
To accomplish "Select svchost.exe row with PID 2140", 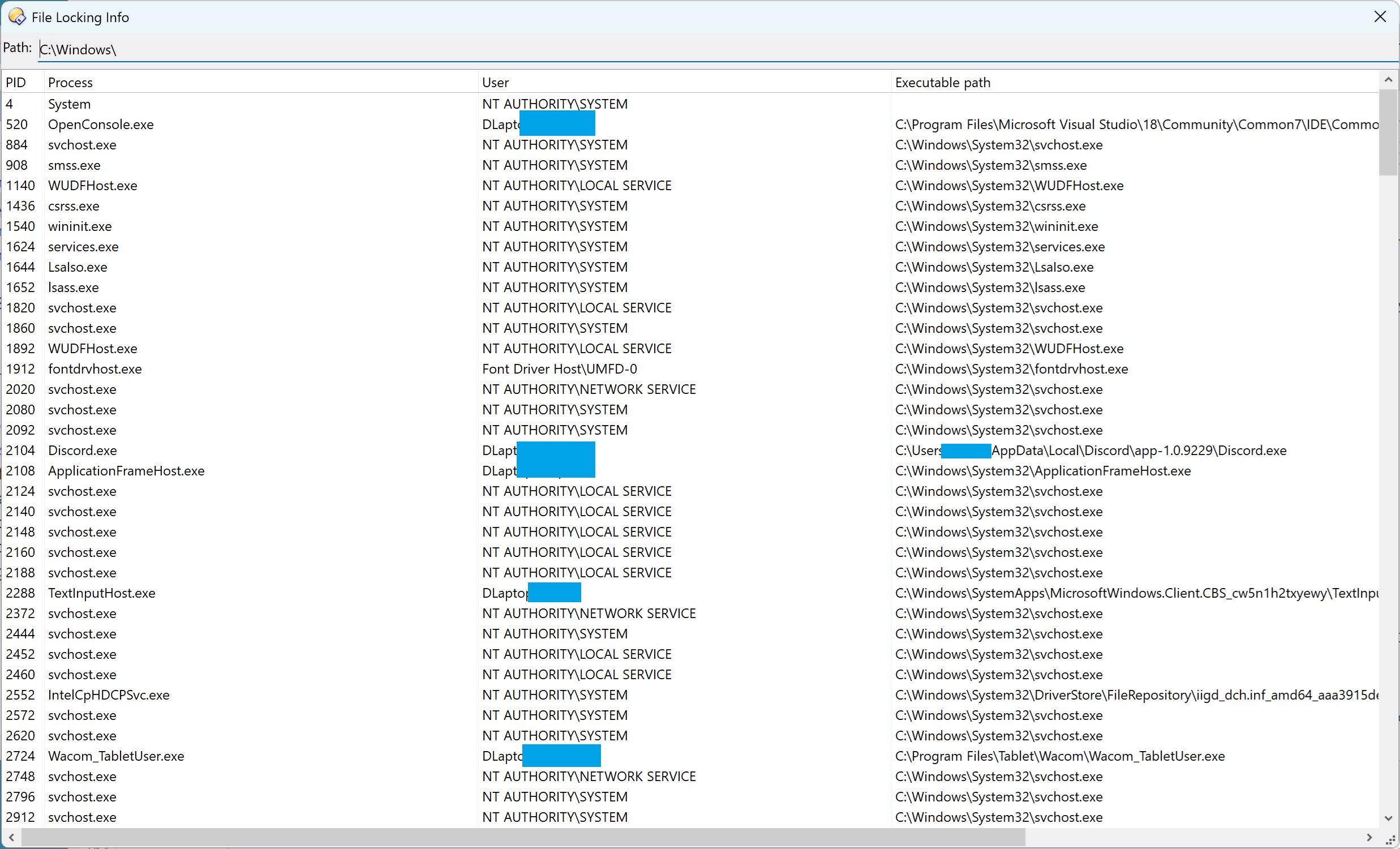I will pos(690,512).
